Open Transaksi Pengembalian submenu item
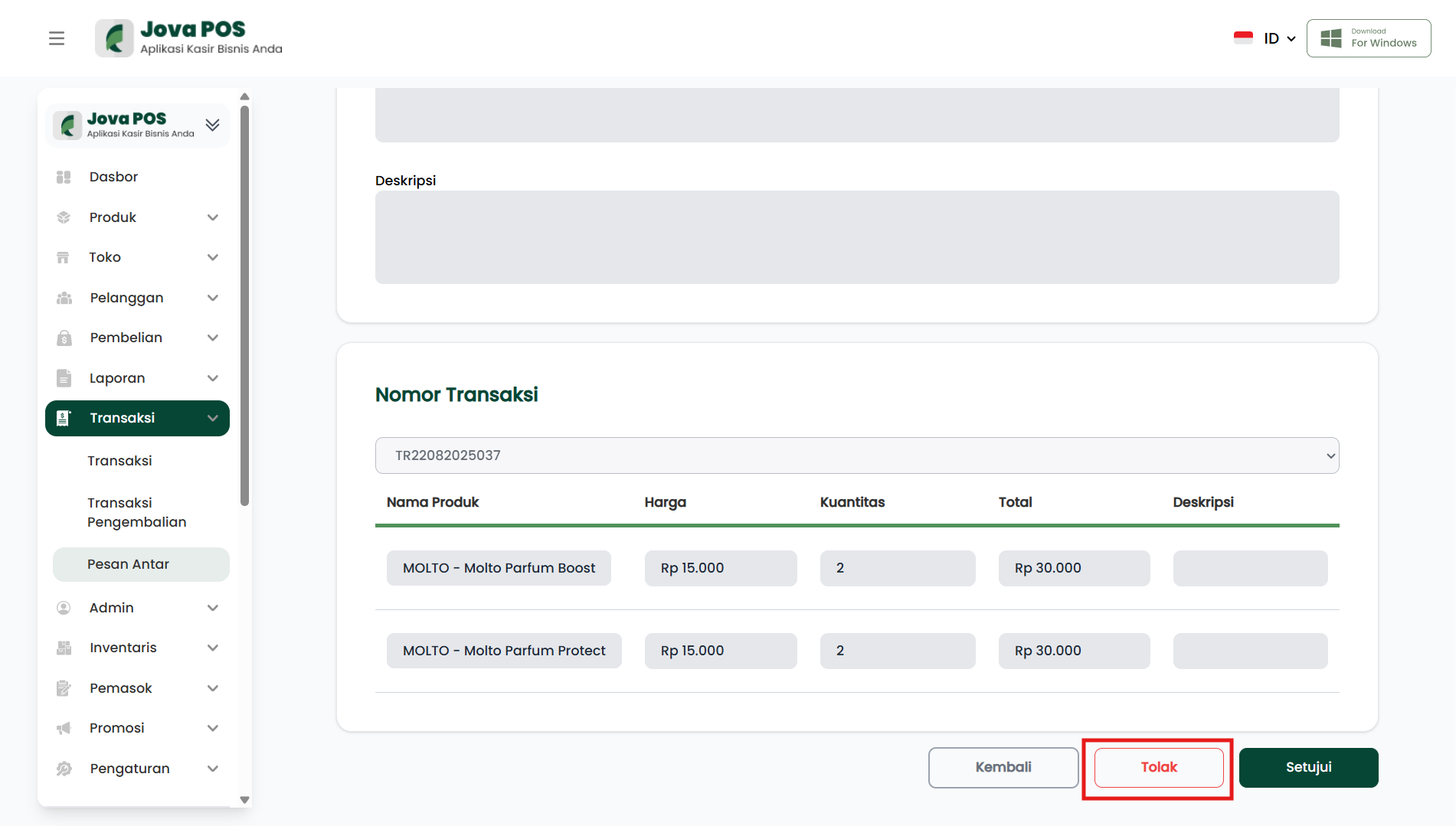The image size is (1456, 826). click(x=137, y=512)
